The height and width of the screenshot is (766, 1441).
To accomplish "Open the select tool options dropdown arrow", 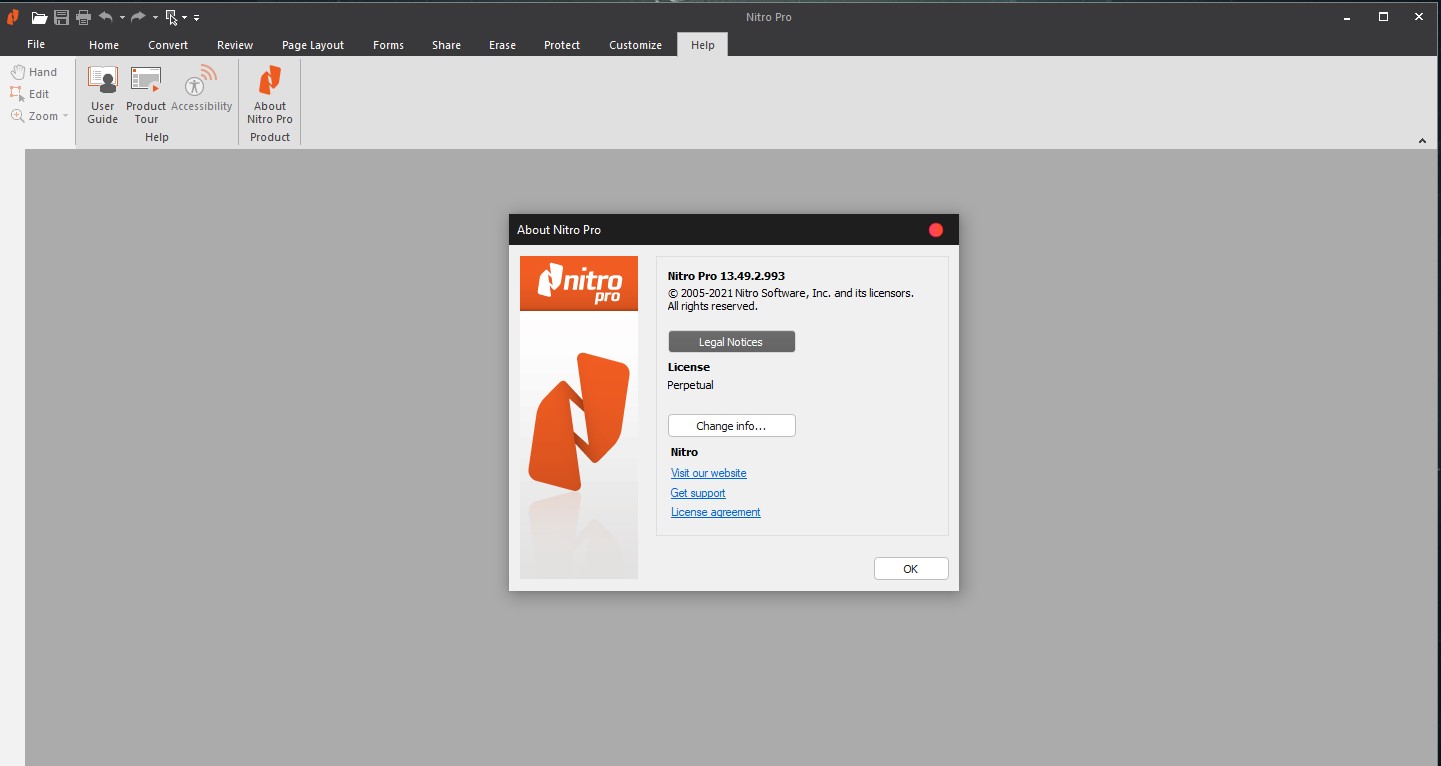I will tap(185, 18).
